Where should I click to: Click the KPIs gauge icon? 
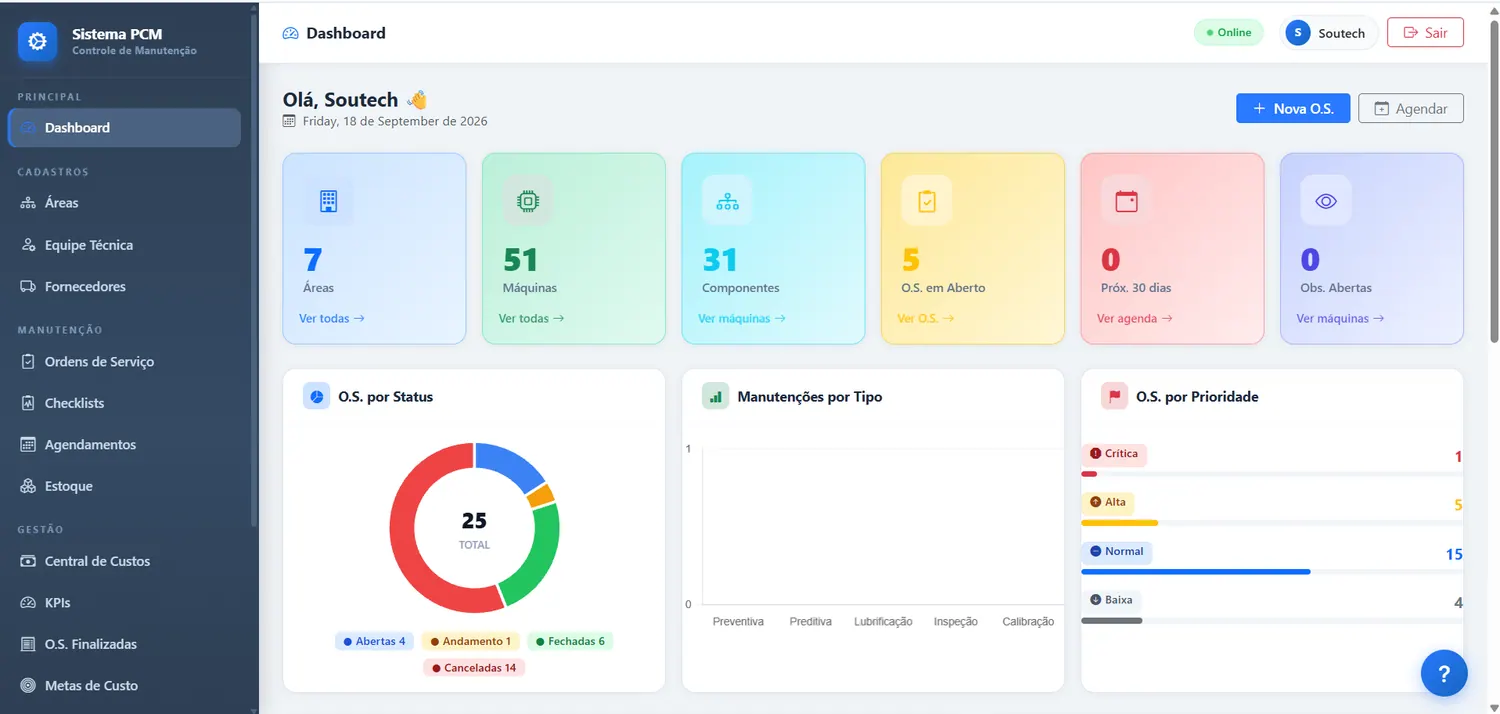28,603
